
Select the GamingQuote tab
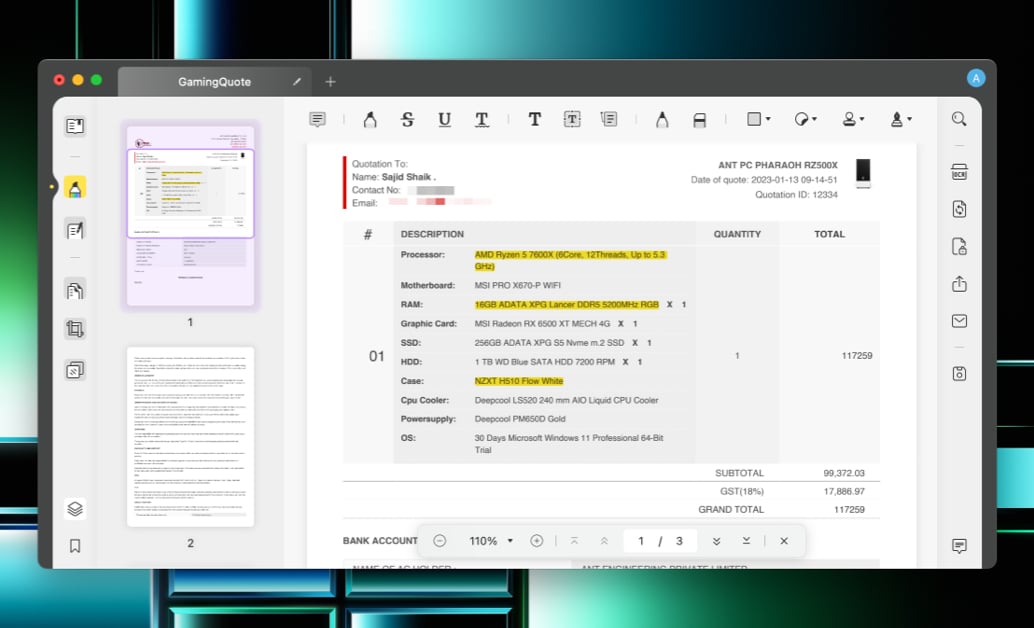click(x=214, y=82)
